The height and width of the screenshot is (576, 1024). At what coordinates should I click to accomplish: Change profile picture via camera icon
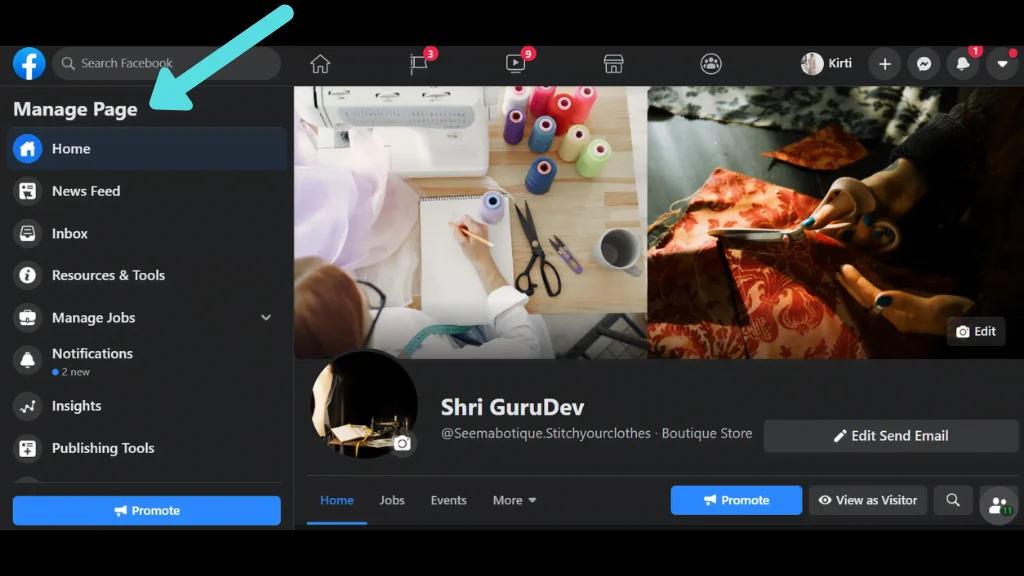(x=402, y=443)
